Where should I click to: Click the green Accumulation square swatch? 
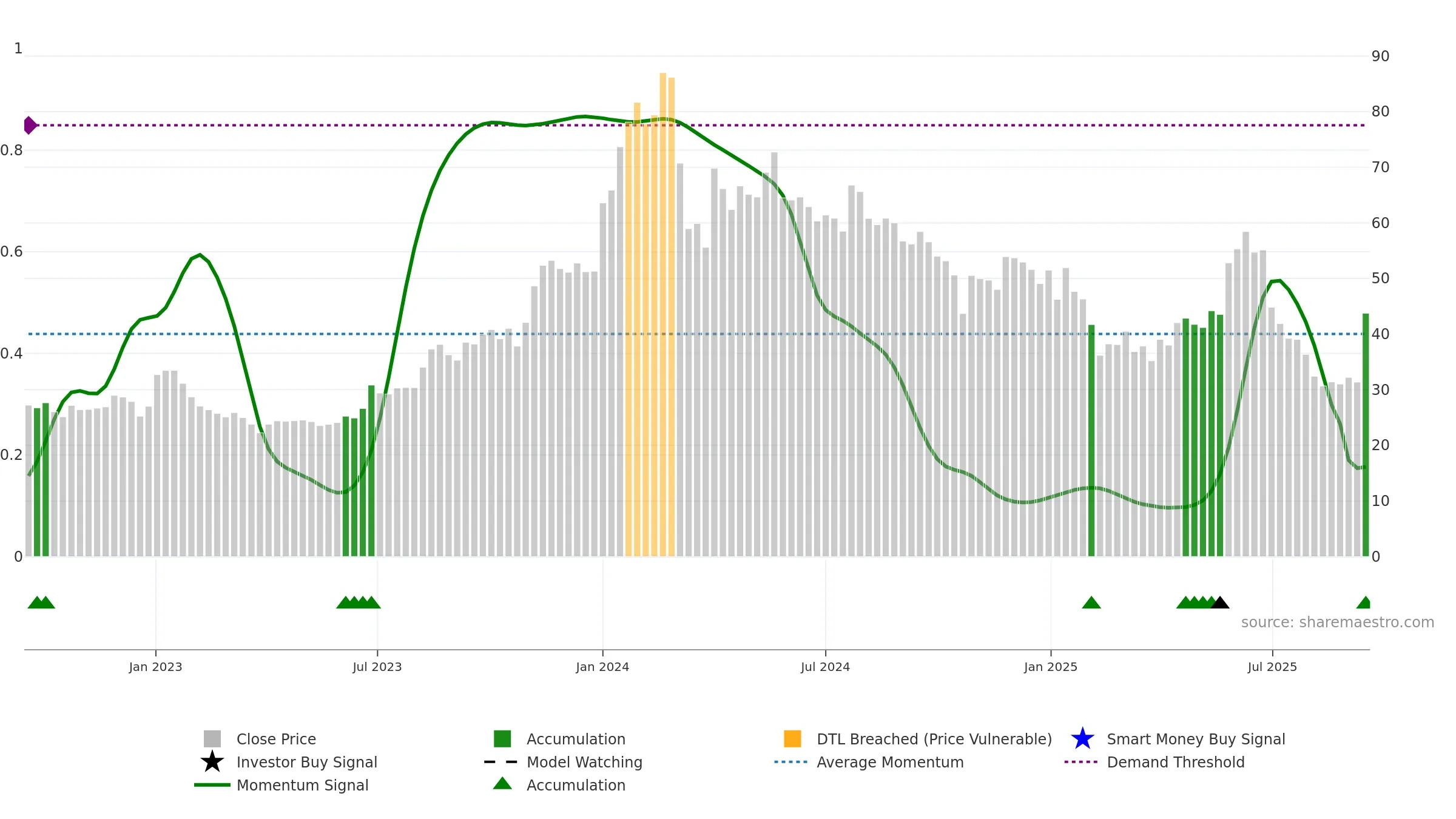click(502, 739)
